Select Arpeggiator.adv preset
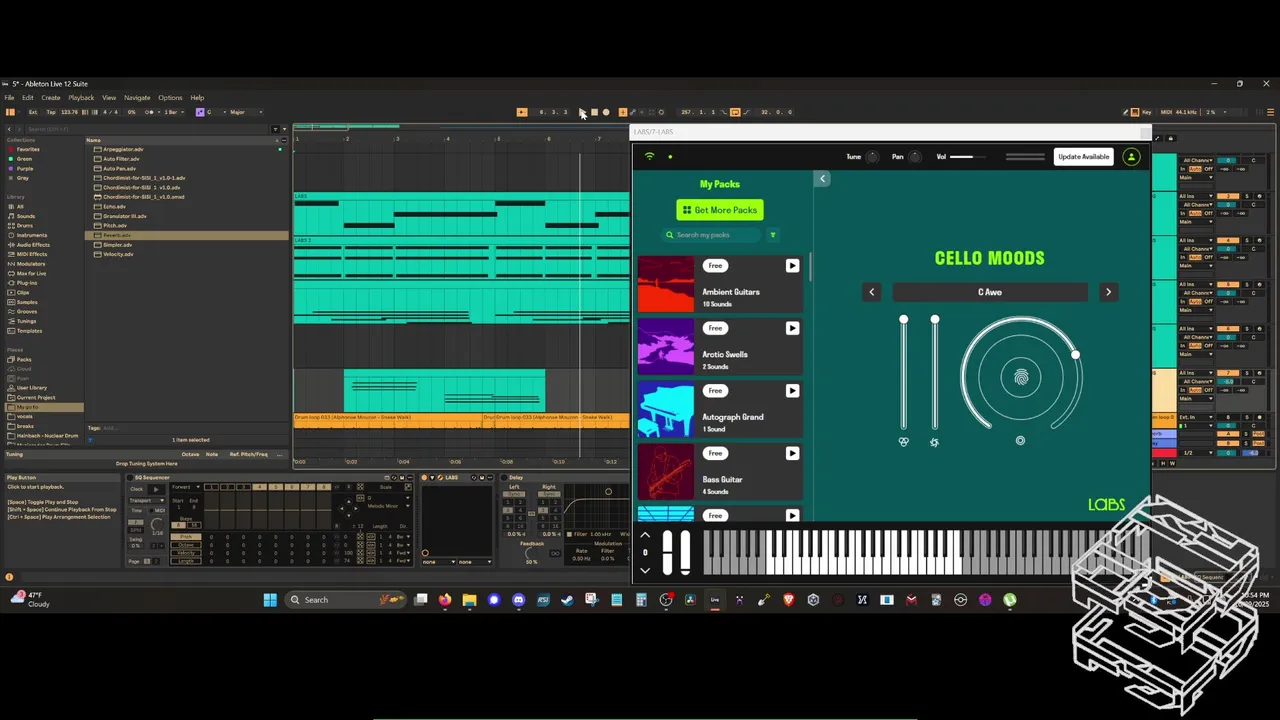The image size is (1280, 720). click(x=123, y=149)
